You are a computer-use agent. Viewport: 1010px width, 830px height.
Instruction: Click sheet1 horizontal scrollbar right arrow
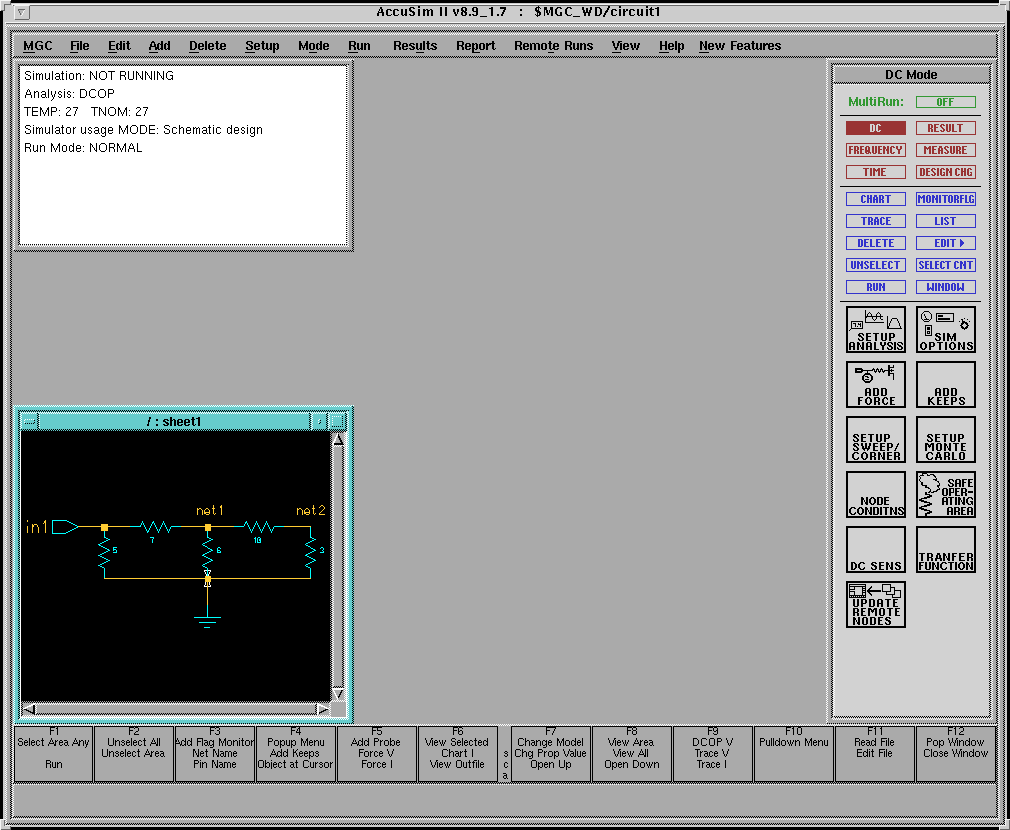click(x=323, y=709)
